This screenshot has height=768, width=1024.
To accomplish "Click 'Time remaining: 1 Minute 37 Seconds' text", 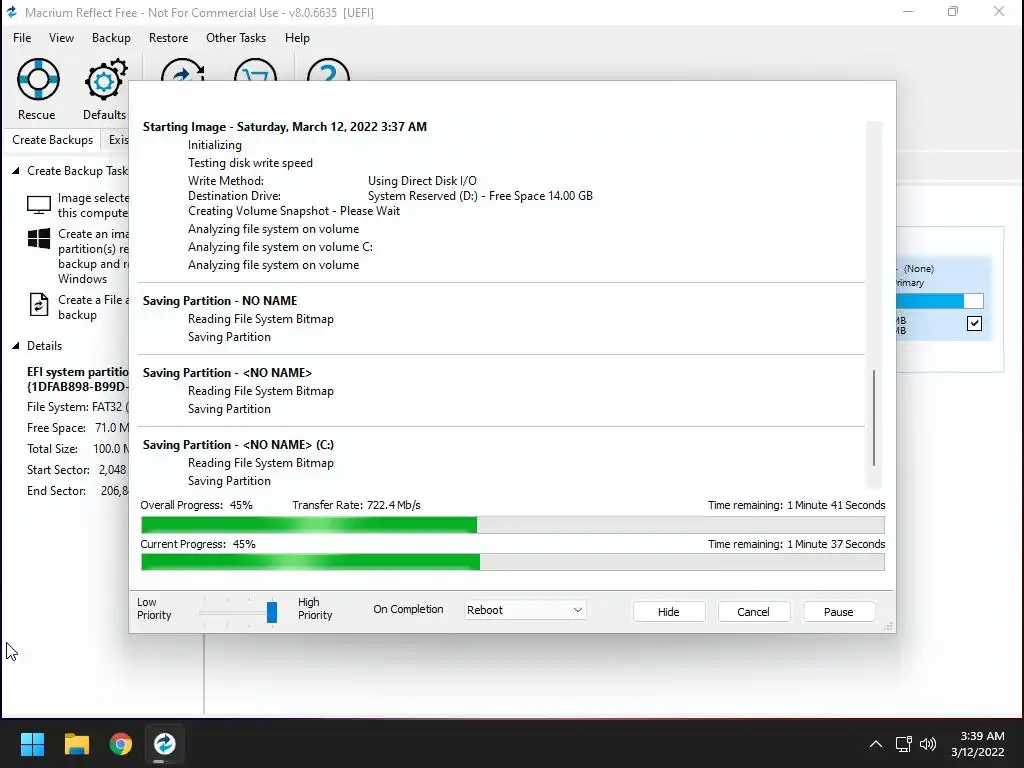I will pyautogui.click(x=797, y=544).
